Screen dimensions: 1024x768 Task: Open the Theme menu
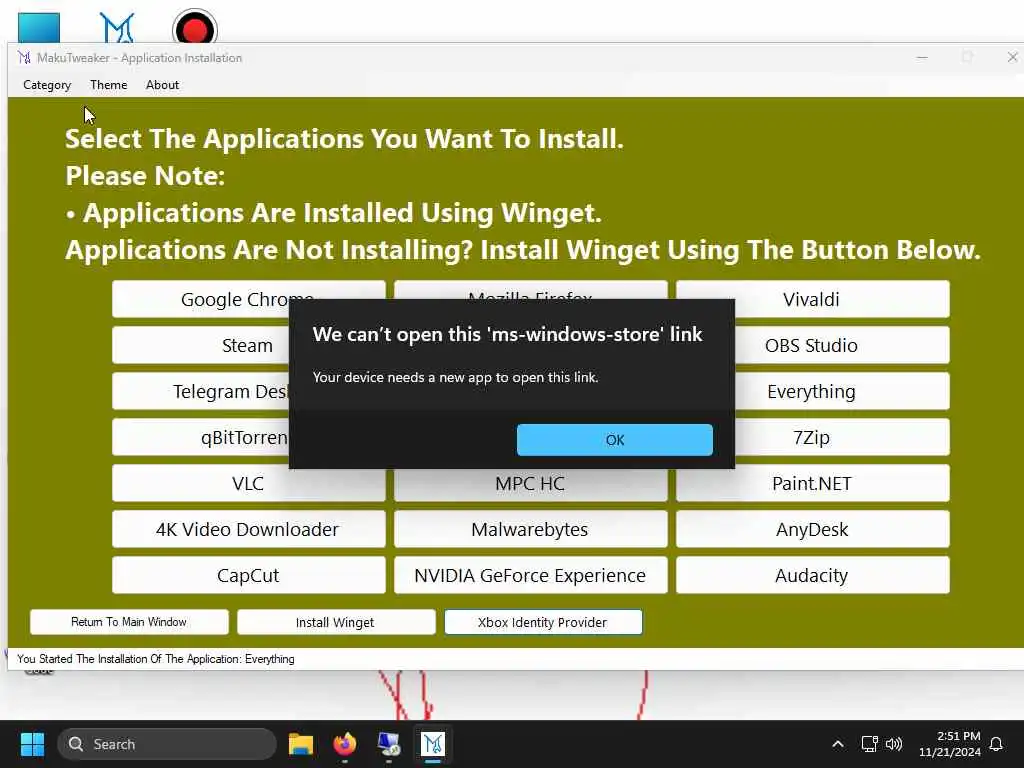pyautogui.click(x=108, y=85)
